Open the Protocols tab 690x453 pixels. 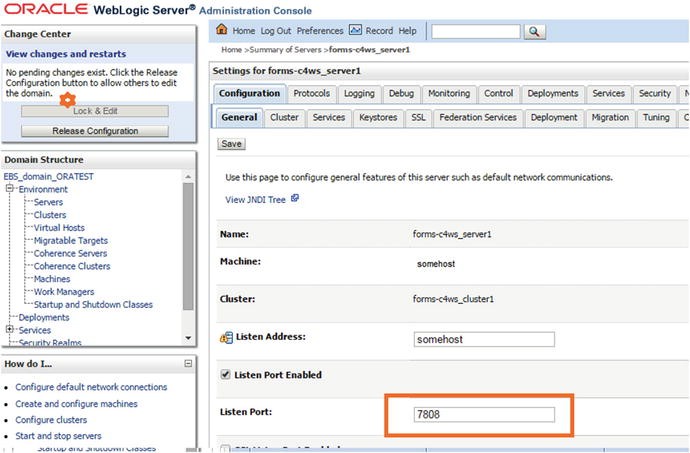312,93
